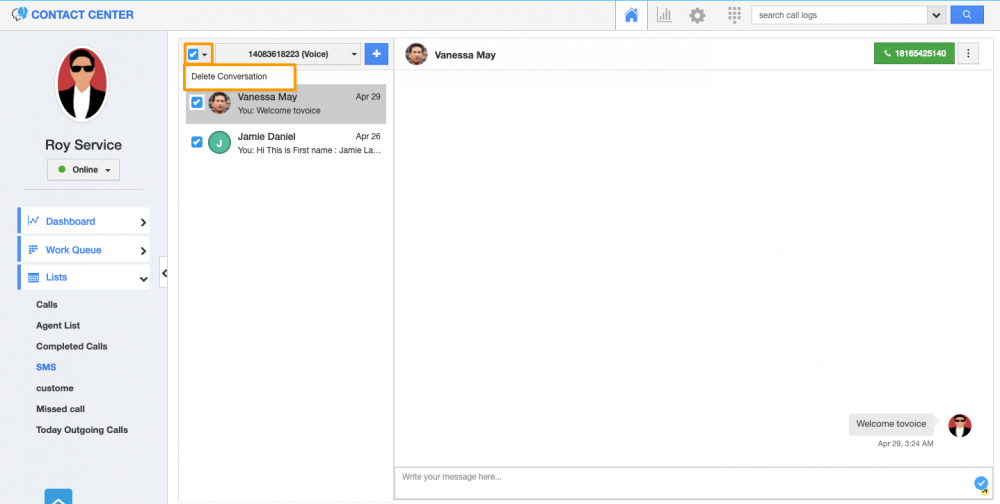Image resolution: width=1000 pixels, height=504 pixels.
Task: Click the blue search magnifier button
Action: (966, 15)
